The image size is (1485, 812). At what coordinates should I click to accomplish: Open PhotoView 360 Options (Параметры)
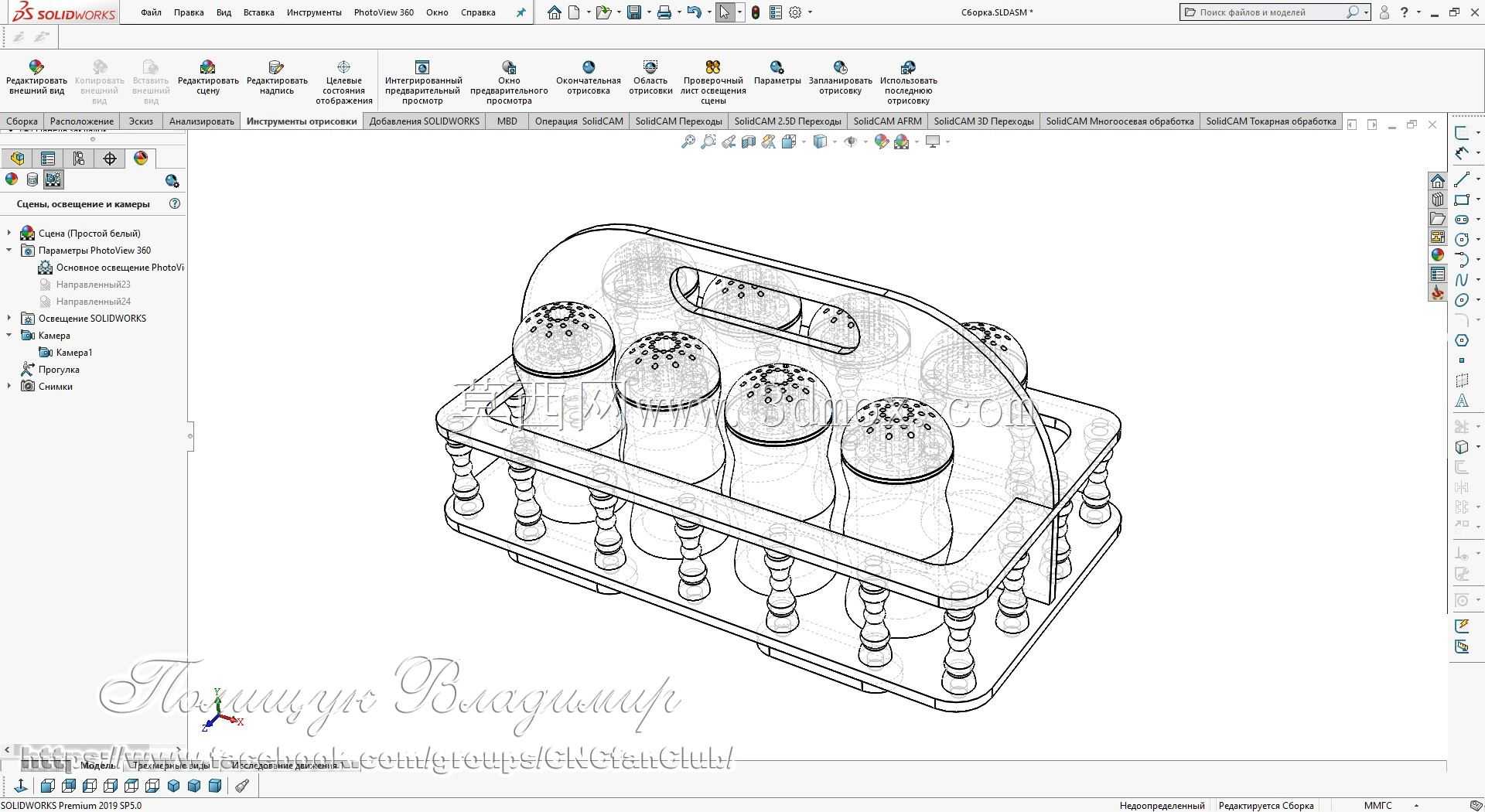coord(777,67)
